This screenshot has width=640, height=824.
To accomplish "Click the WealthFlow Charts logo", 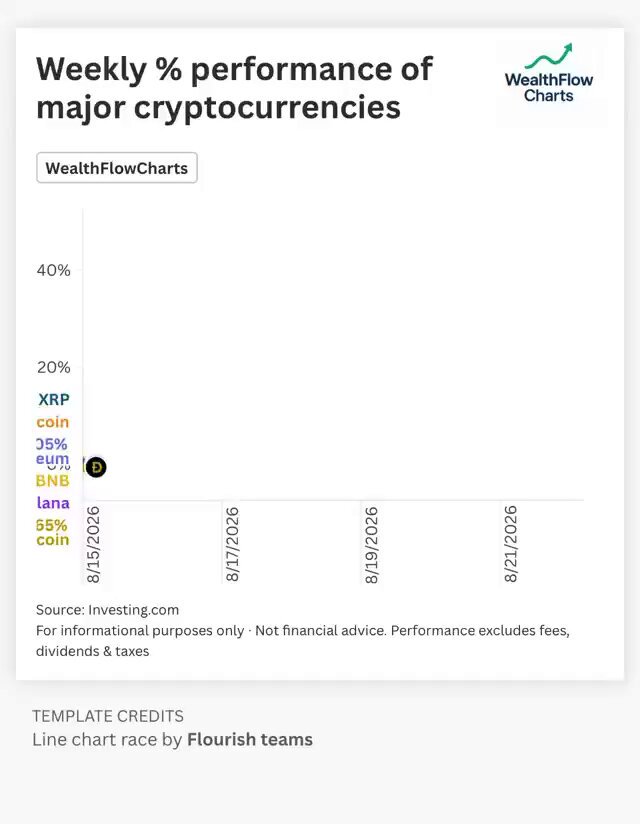I will click(549, 73).
